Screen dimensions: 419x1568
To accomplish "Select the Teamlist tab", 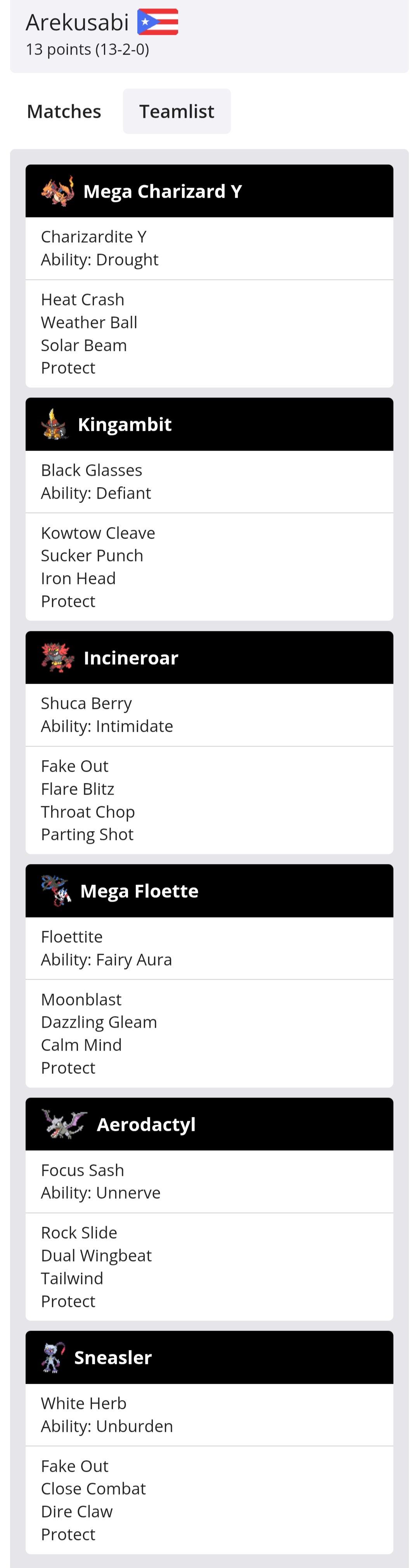I will (x=177, y=111).
